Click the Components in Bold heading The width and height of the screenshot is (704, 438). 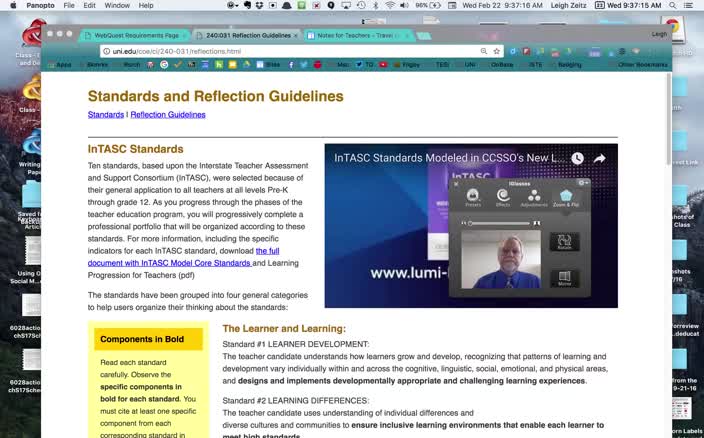[142, 339]
